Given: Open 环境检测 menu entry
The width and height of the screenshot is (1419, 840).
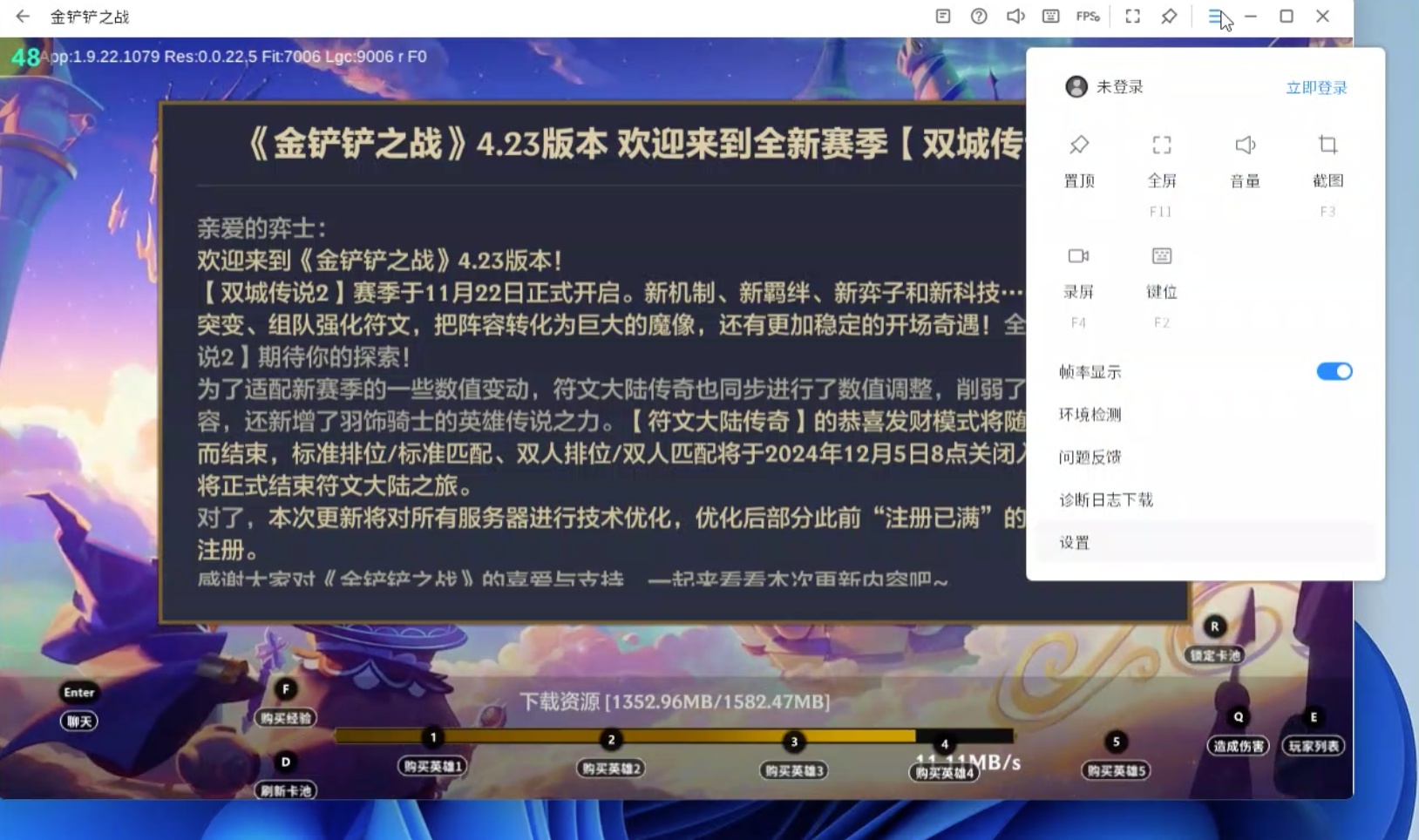Looking at the screenshot, I should [1205, 414].
